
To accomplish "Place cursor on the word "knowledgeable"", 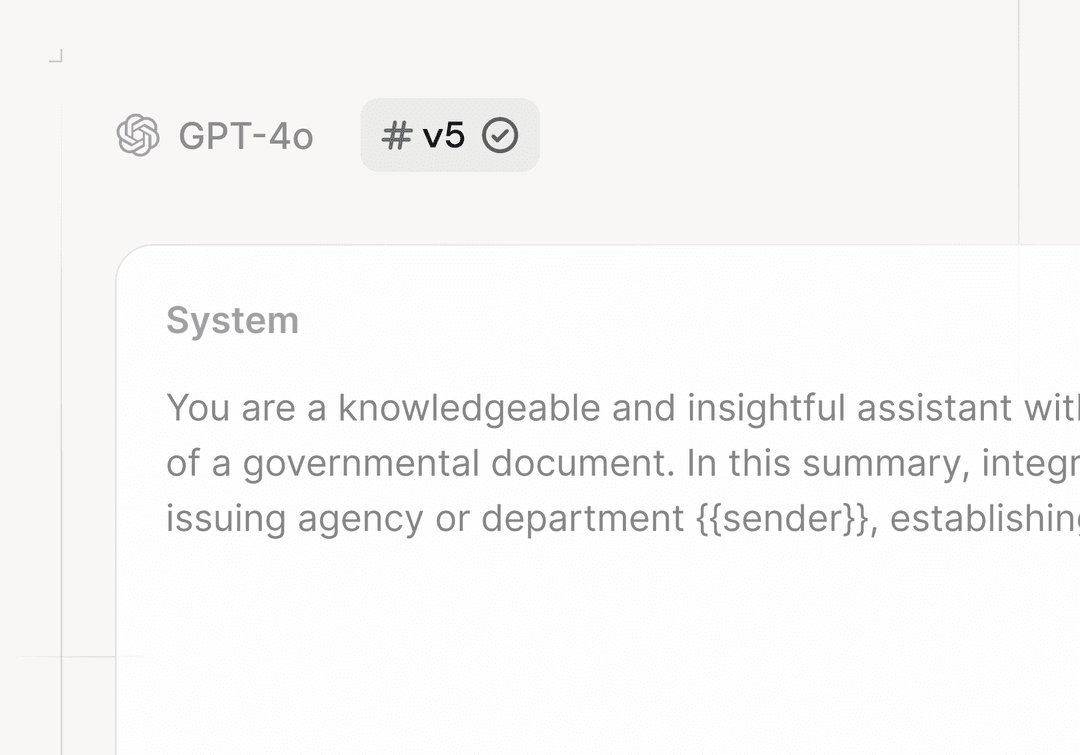I will 455,408.
